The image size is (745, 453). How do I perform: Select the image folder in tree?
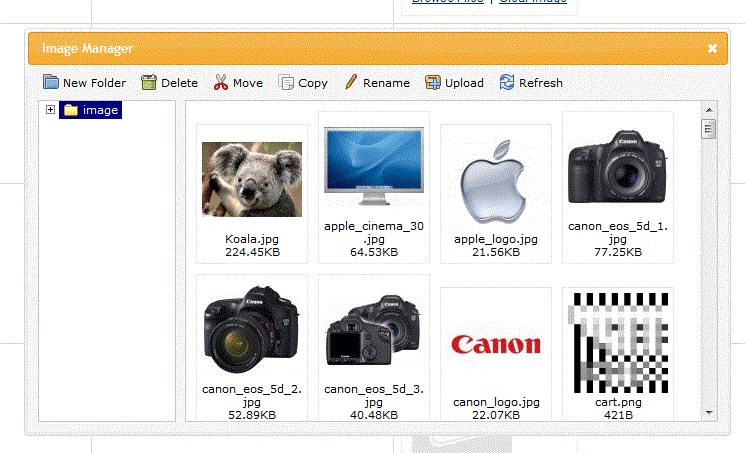click(x=91, y=110)
